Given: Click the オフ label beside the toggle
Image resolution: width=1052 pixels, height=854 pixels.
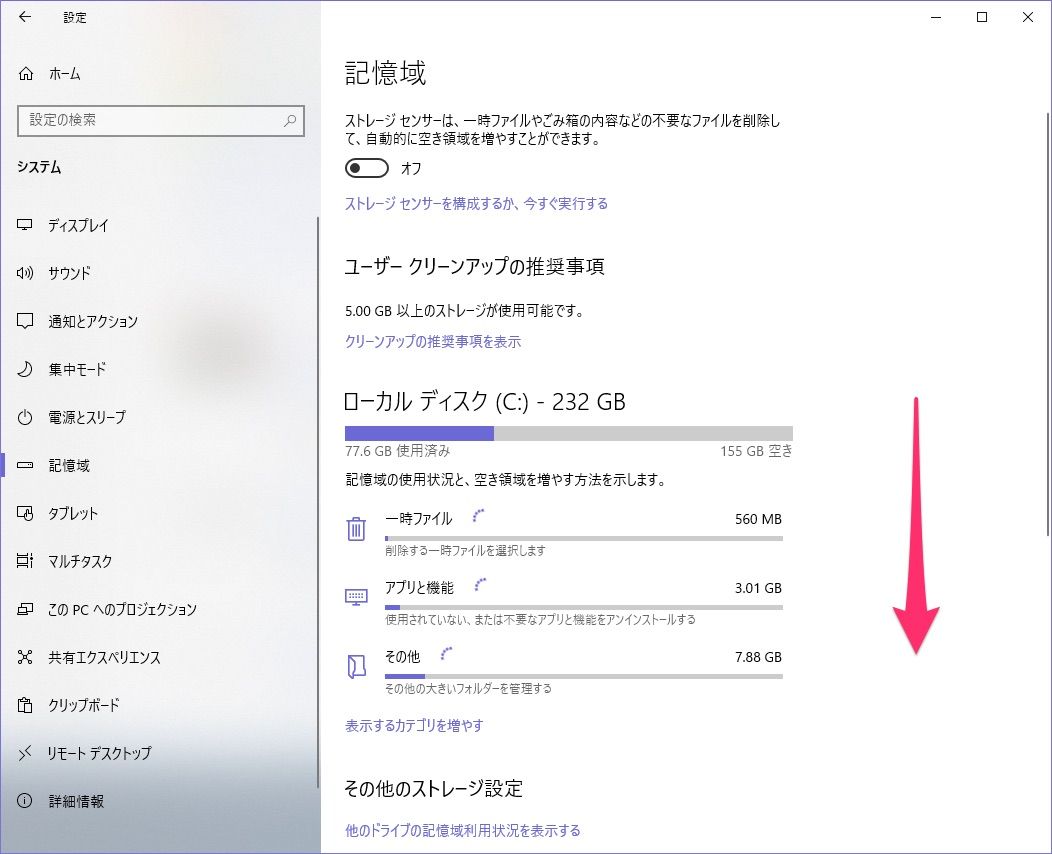Looking at the screenshot, I should [x=411, y=168].
